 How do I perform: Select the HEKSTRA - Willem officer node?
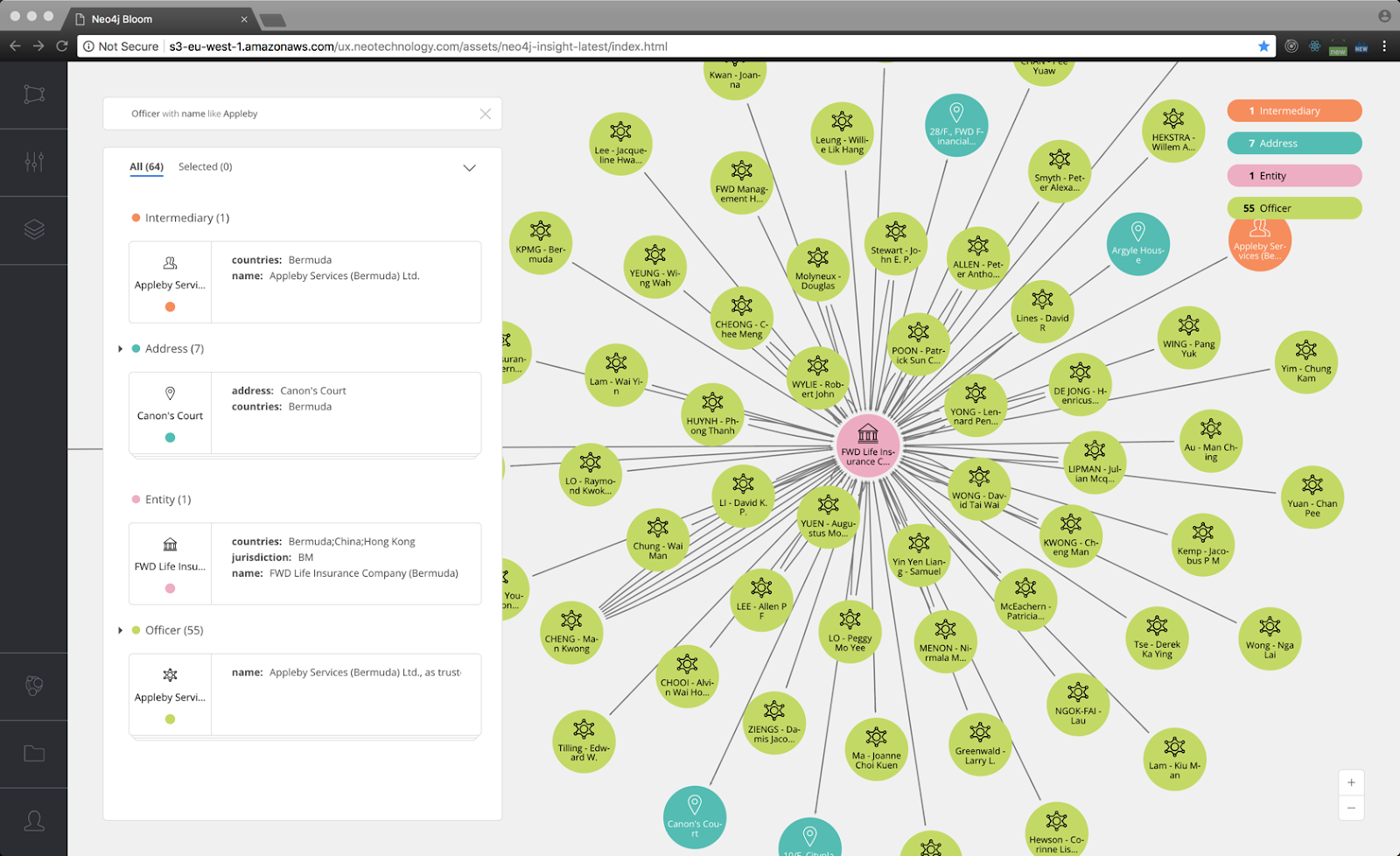point(1173,131)
